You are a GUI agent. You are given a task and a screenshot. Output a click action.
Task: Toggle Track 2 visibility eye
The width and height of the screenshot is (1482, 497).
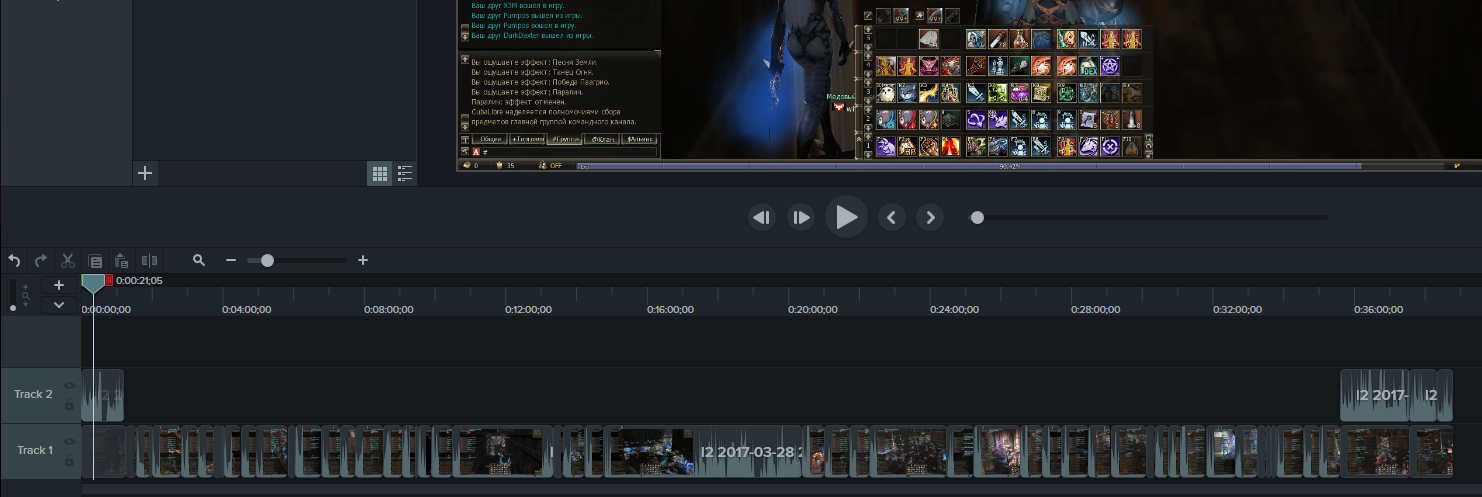pos(69,385)
